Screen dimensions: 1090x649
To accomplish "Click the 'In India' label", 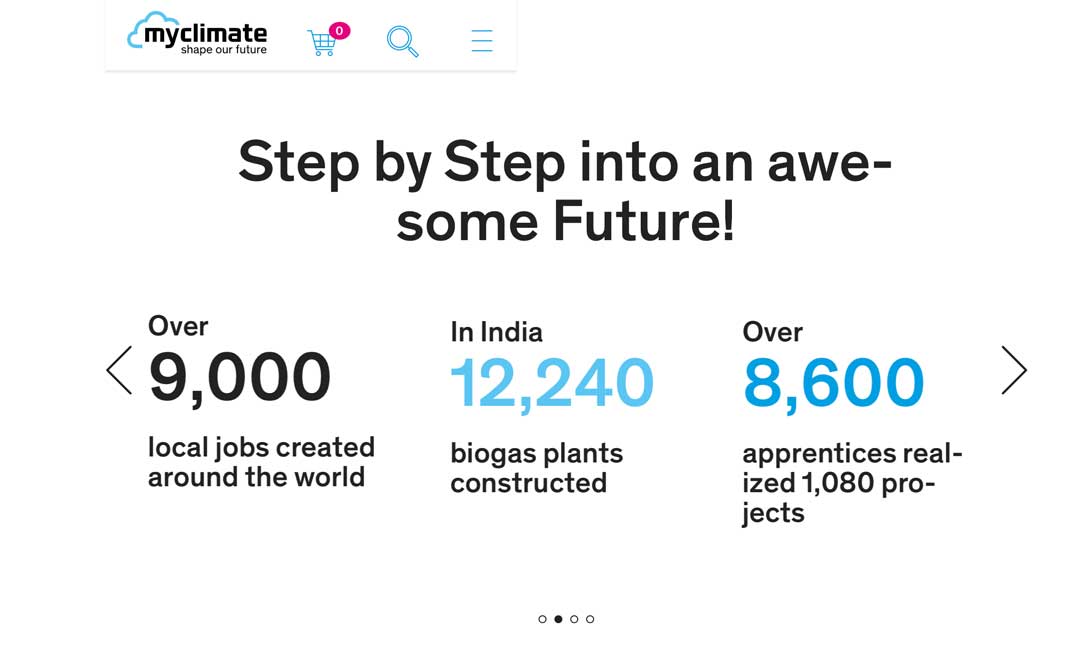I will 496,332.
